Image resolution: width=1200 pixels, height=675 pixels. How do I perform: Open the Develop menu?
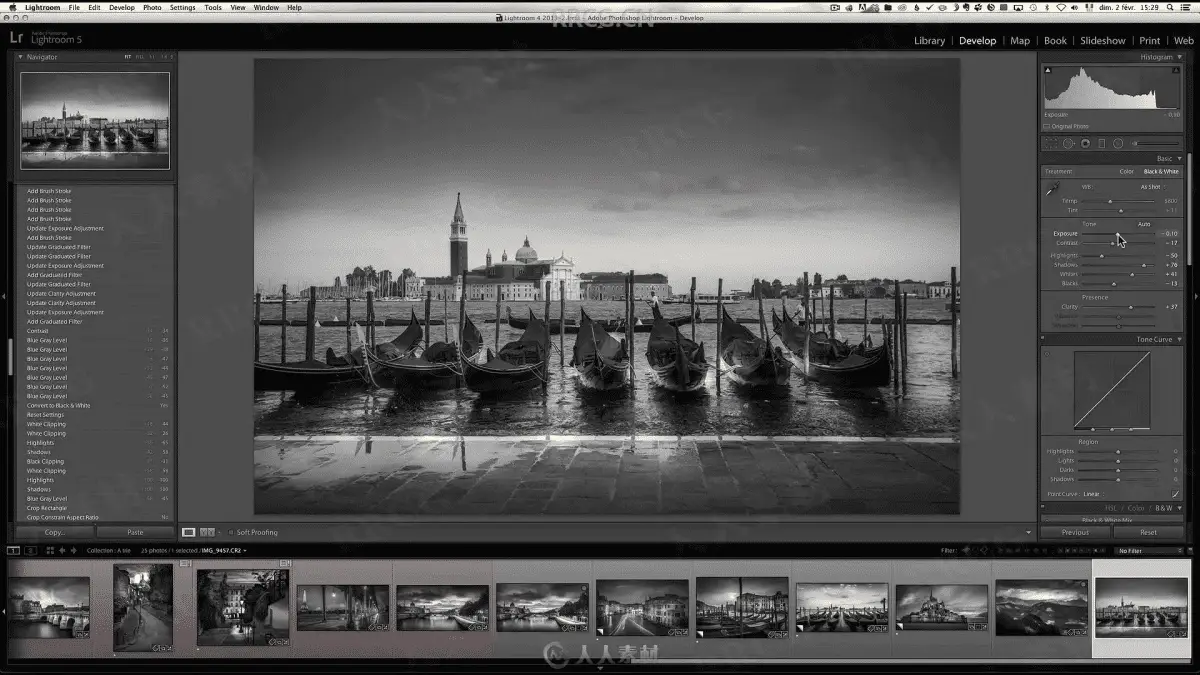pyautogui.click(x=122, y=7)
